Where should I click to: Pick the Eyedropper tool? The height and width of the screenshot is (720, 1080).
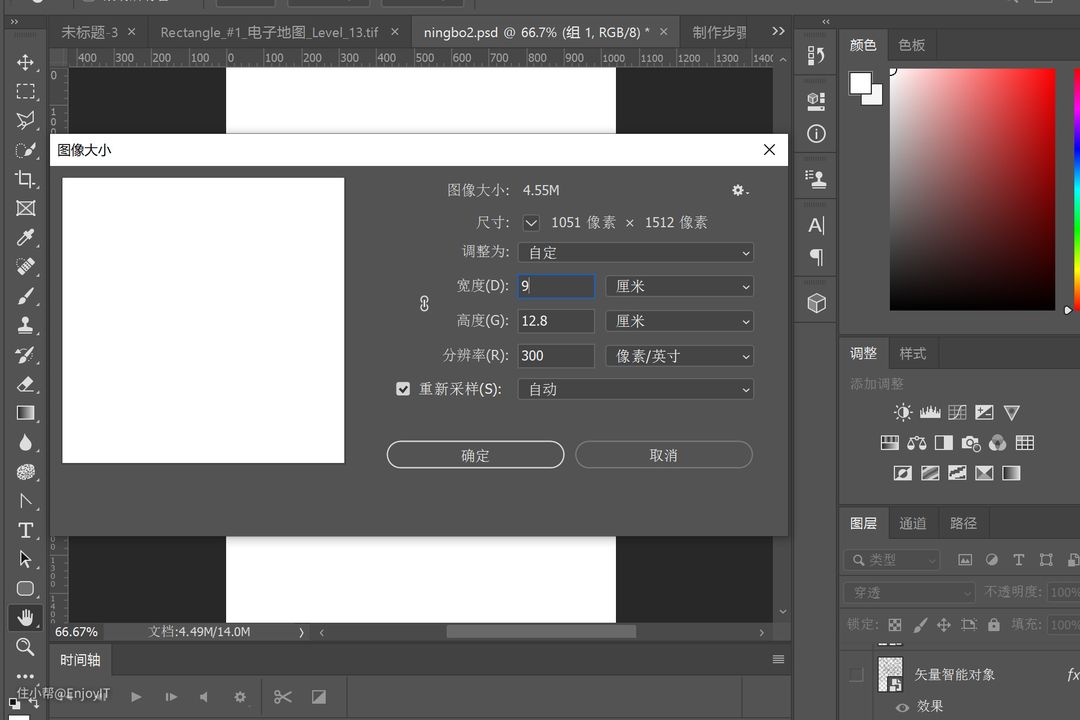coord(26,237)
